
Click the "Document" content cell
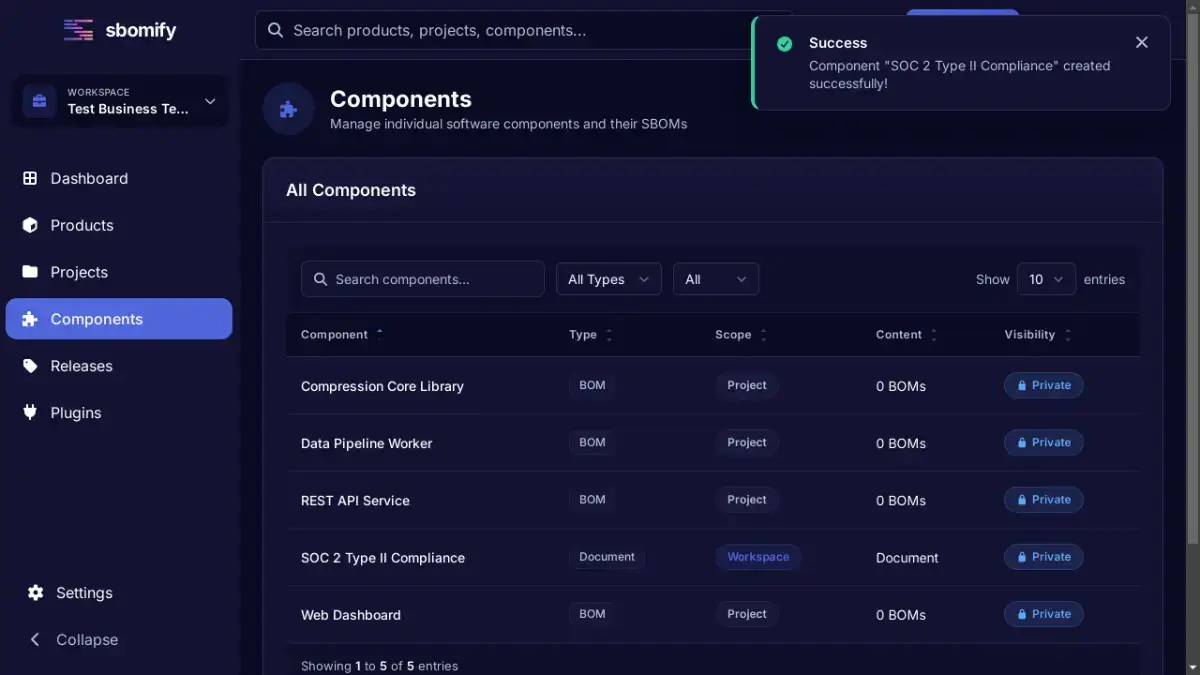907,558
